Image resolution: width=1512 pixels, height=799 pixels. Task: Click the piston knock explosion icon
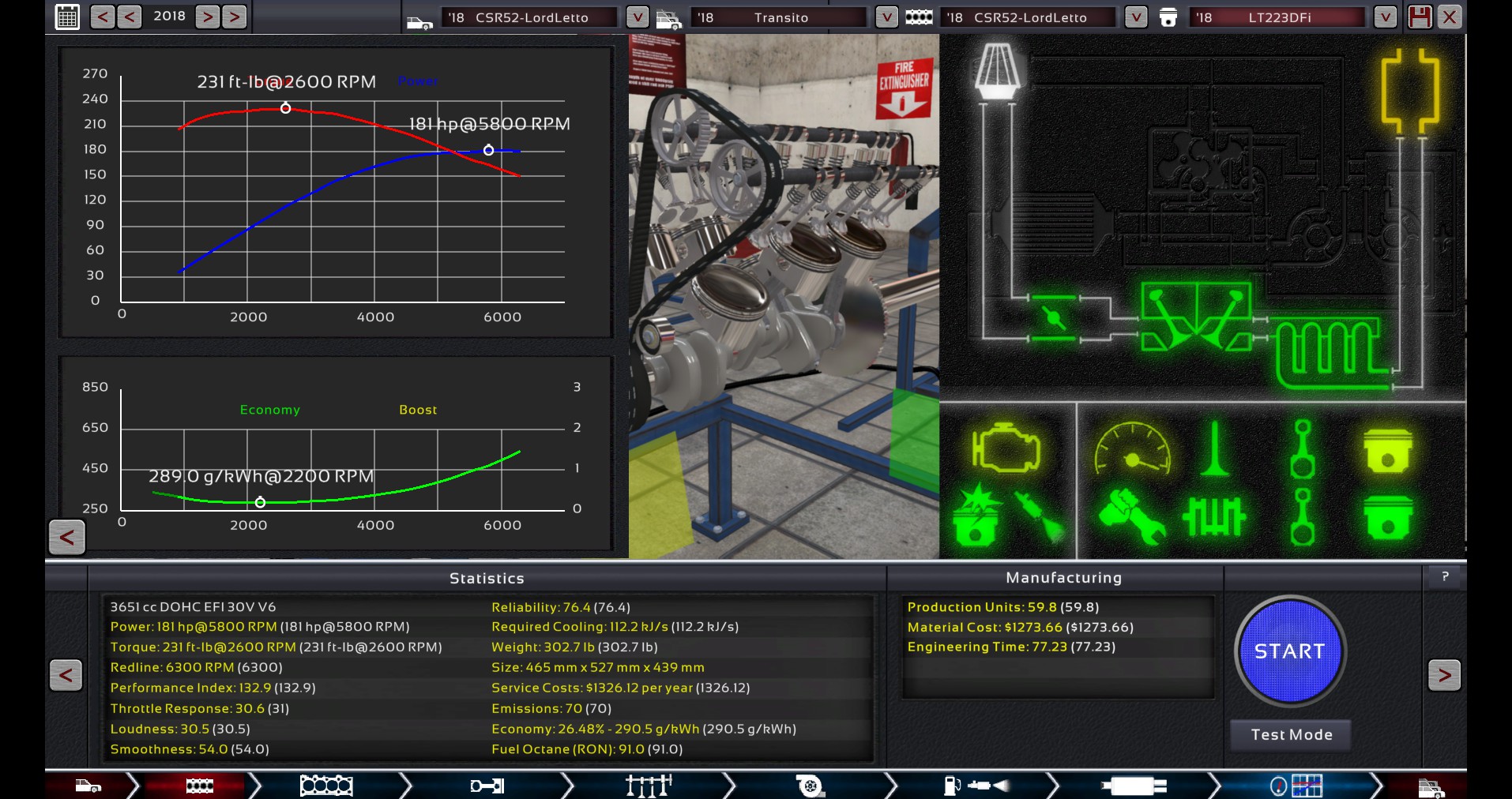pos(976,516)
